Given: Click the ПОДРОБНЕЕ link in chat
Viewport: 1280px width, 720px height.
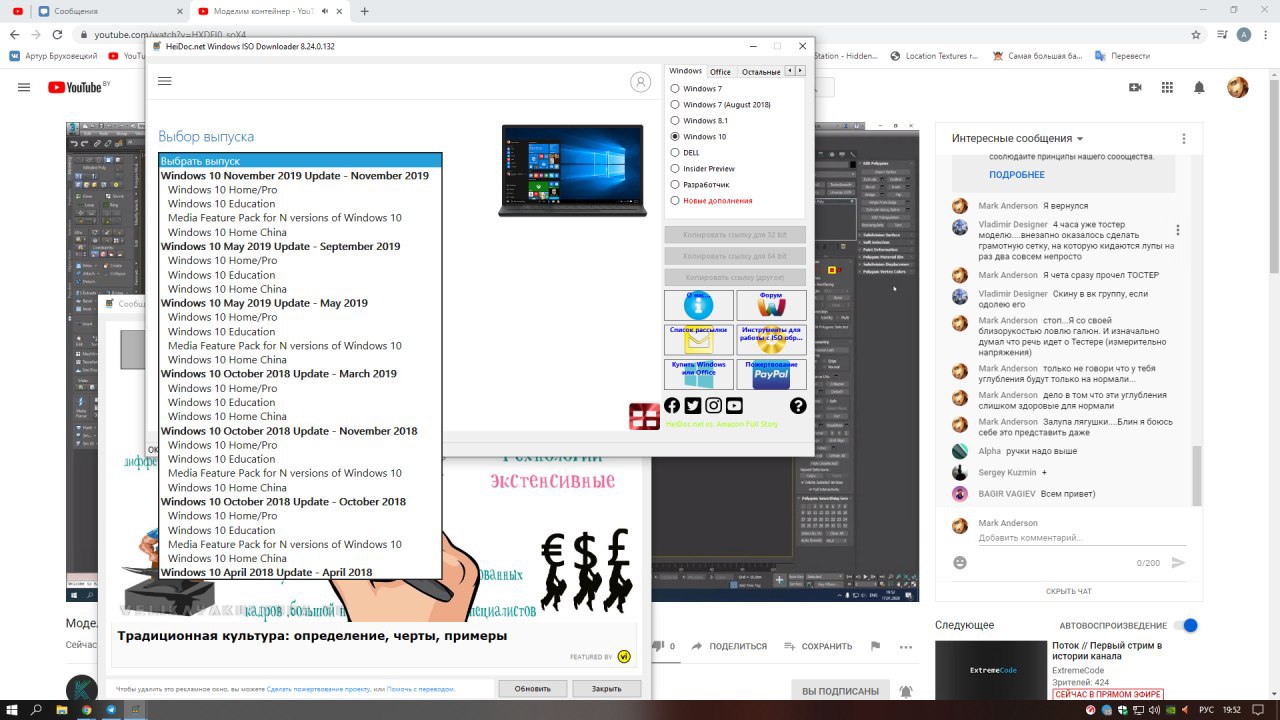Looking at the screenshot, I should coord(1017,175).
